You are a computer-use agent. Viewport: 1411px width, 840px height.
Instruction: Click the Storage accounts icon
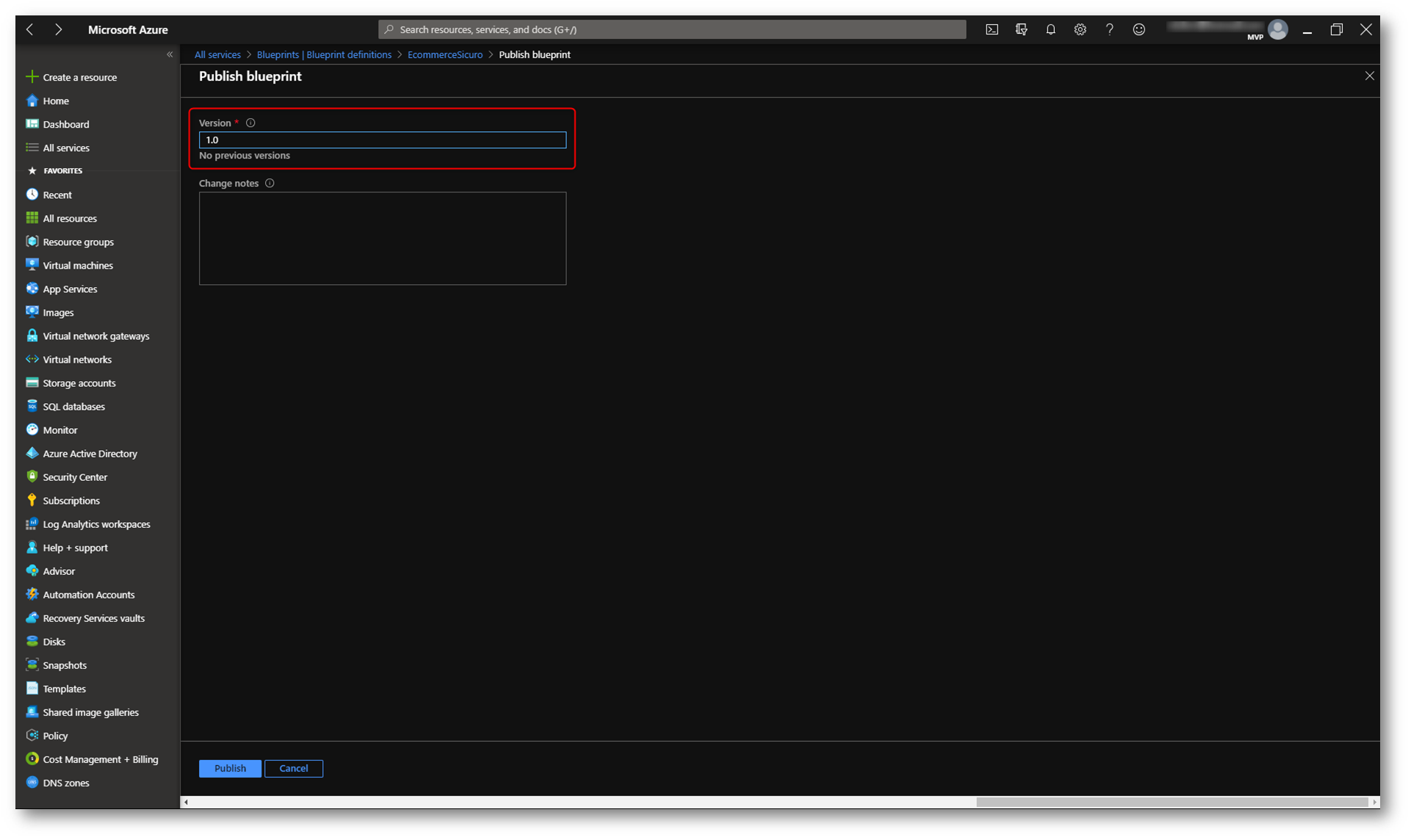pyautogui.click(x=32, y=383)
